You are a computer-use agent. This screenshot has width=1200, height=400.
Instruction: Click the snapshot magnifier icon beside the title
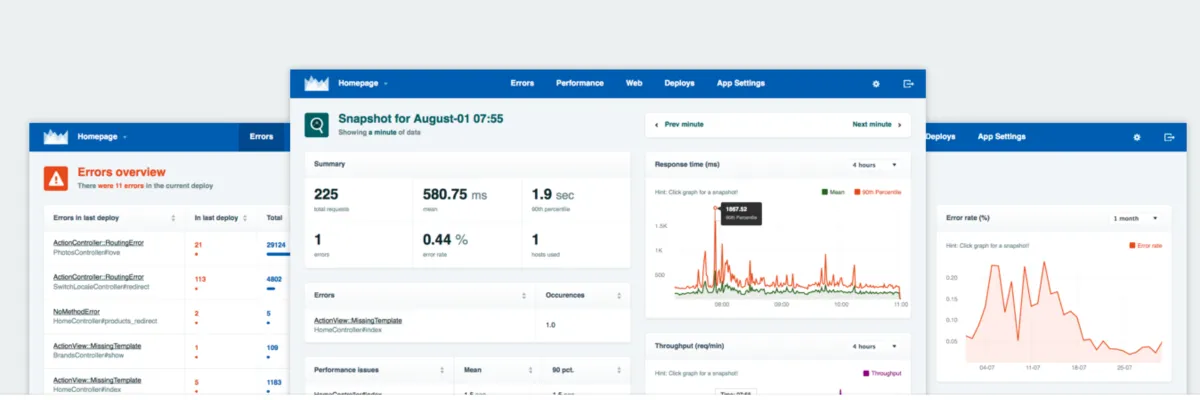coord(317,125)
